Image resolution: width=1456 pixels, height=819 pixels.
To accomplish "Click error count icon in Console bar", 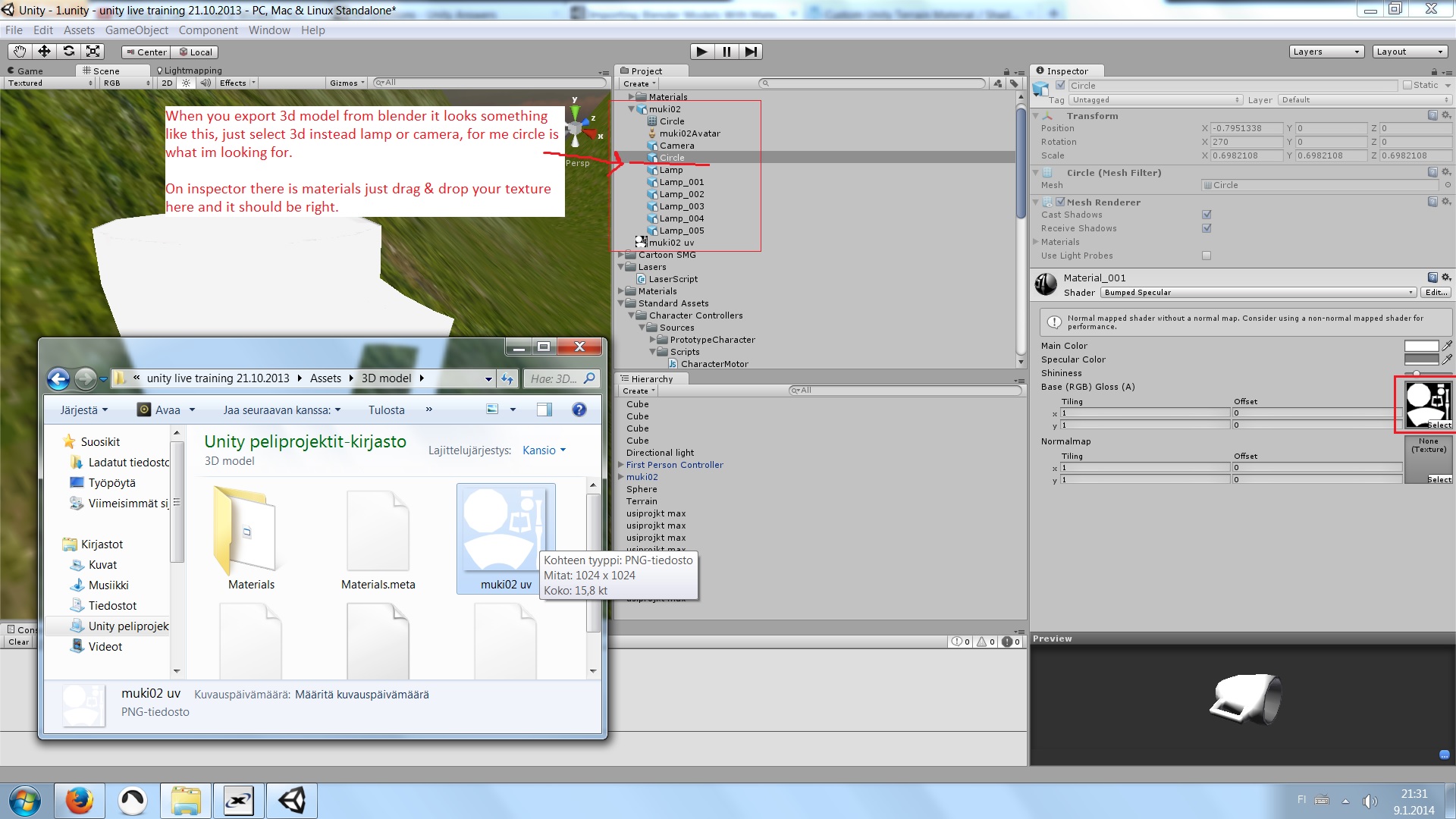I will click(1012, 642).
